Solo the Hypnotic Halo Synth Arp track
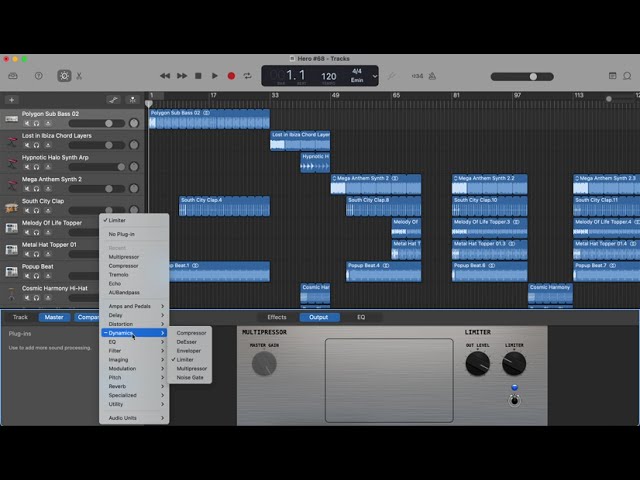Viewport: 640px width, 480px height. pos(37,167)
